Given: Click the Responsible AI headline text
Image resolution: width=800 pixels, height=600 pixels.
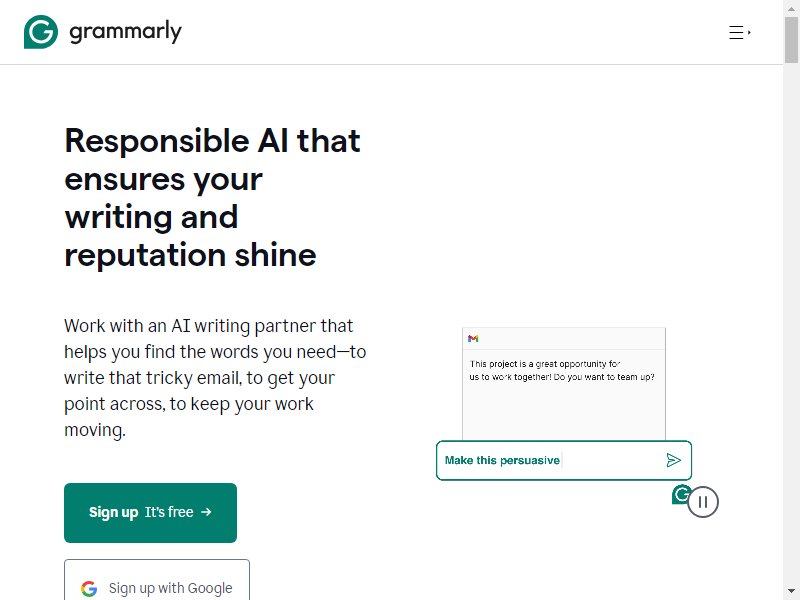Looking at the screenshot, I should (x=212, y=197).
